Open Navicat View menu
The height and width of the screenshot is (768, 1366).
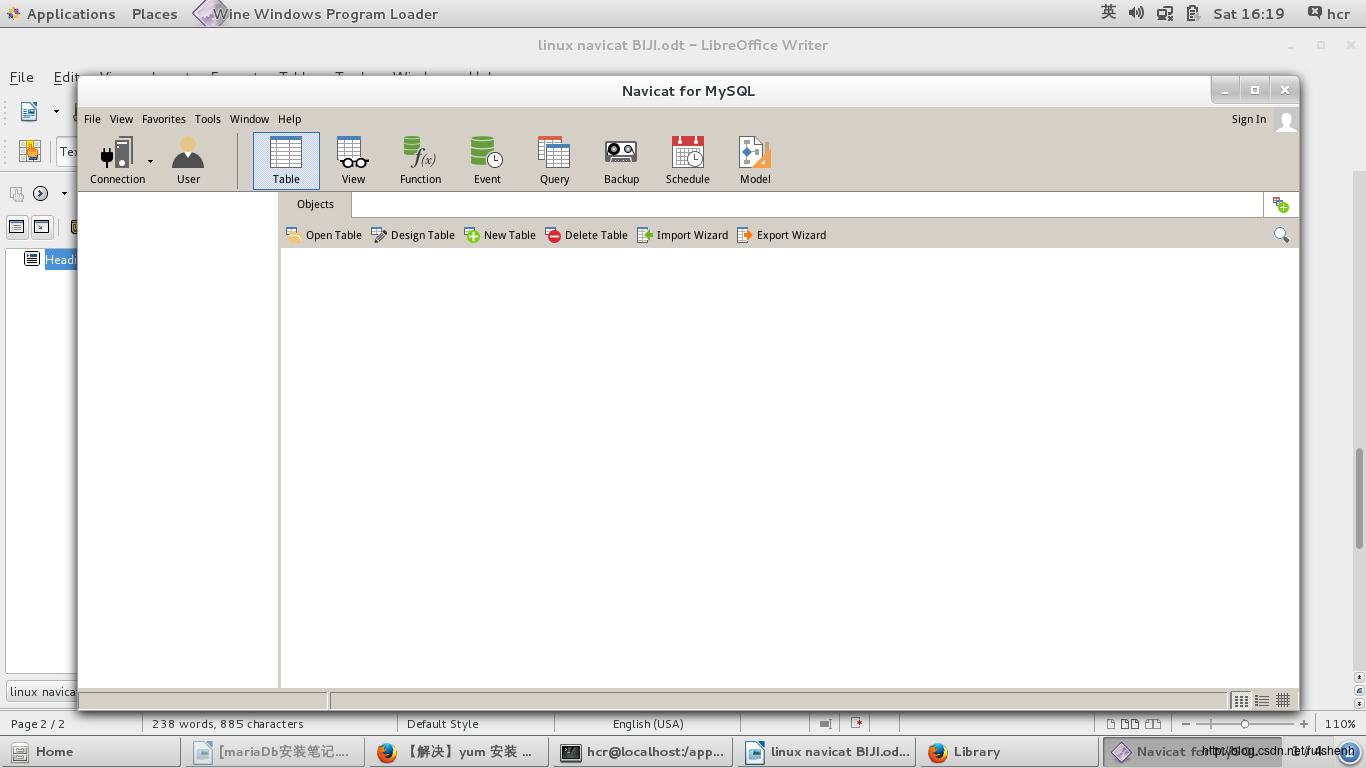(121, 119)
